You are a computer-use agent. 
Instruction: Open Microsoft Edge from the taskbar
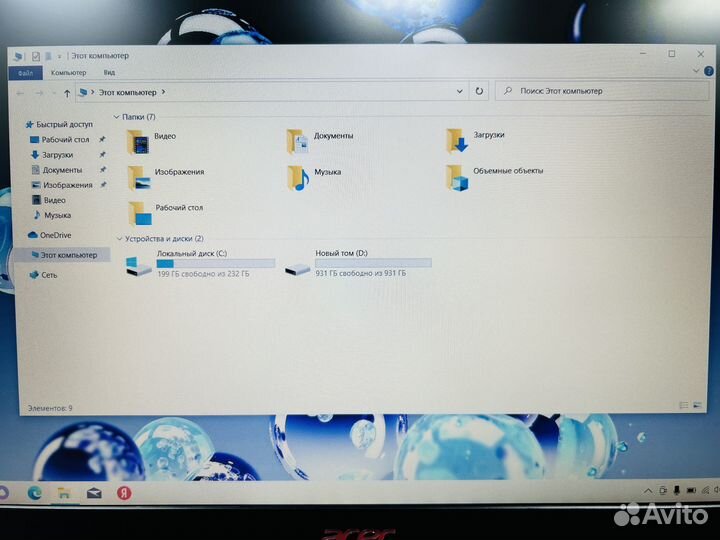coord(35,493)
